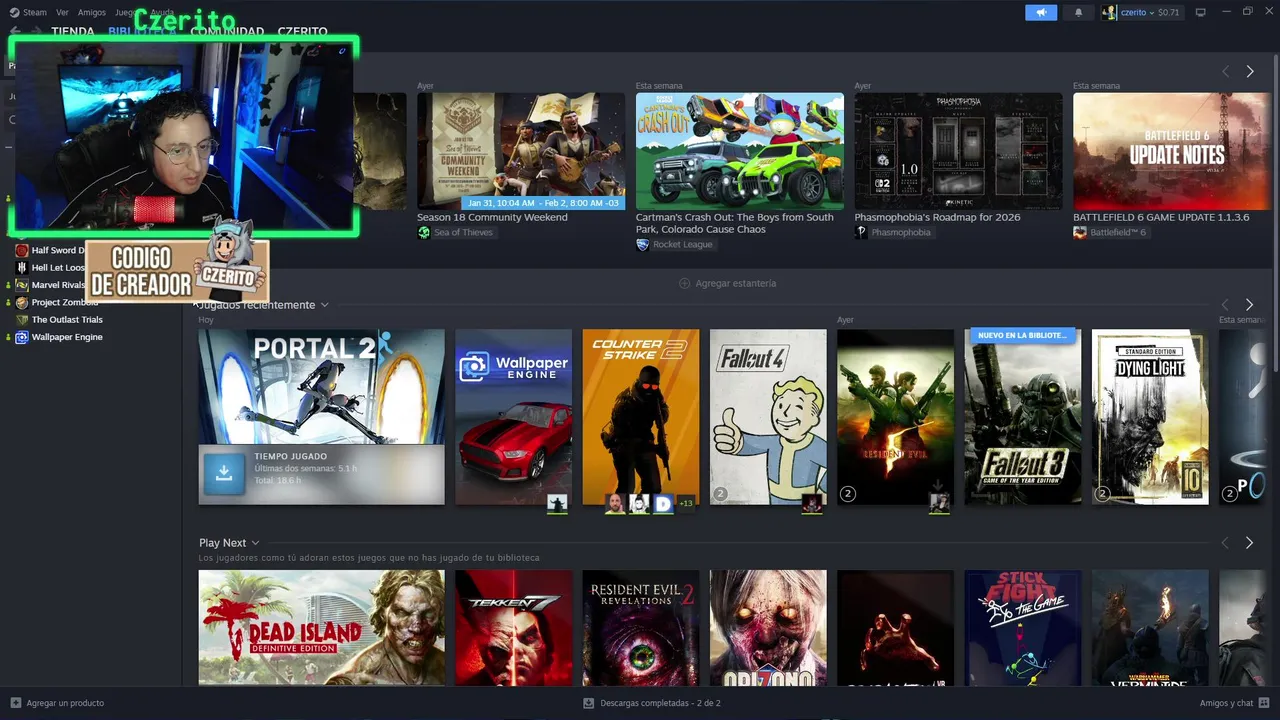This screenshot has width=1280, height=720.
Task: Select the Fallout 3 game cover
Action: coord(1023,417)
